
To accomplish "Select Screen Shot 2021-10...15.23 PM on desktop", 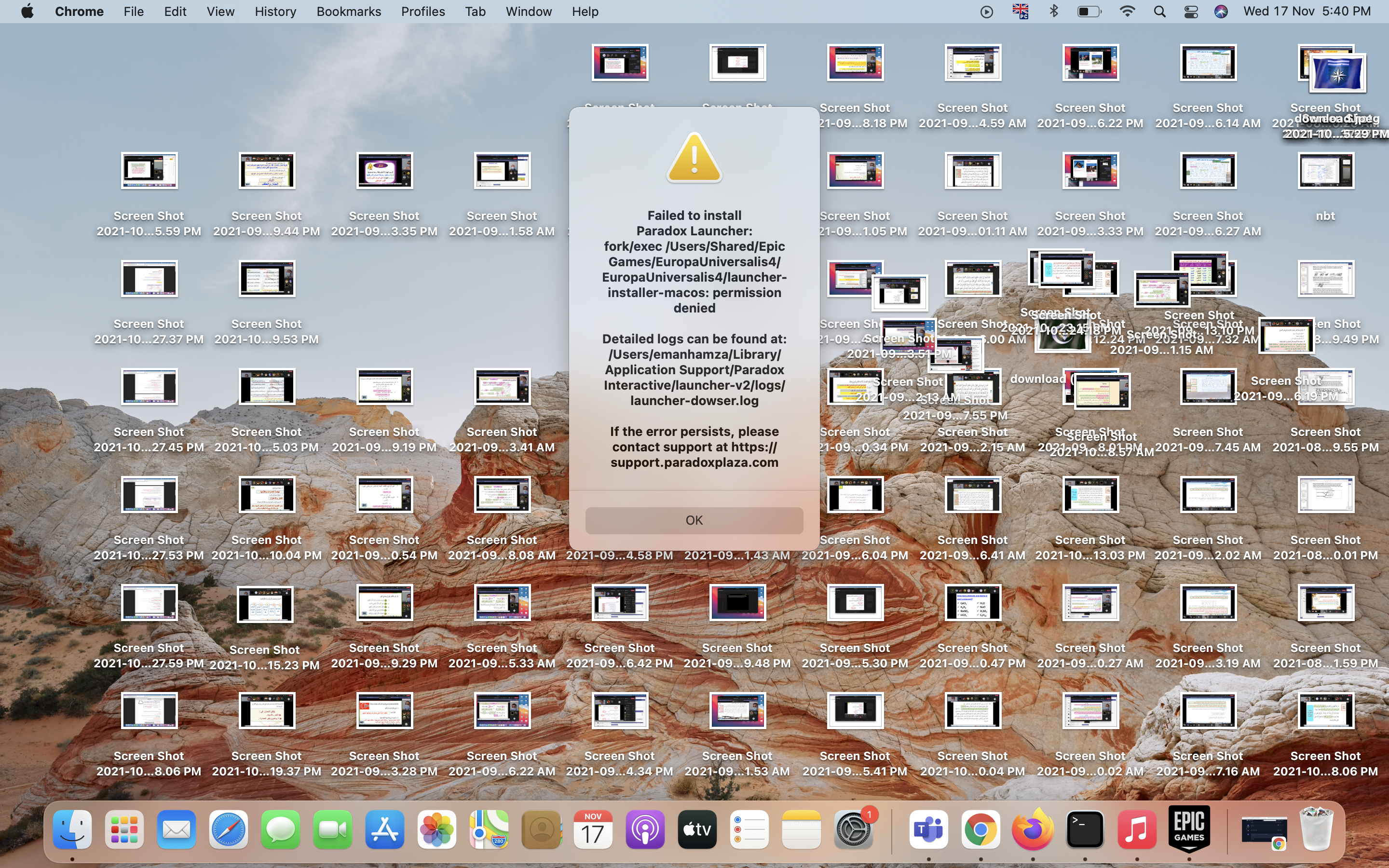I will [x=265, y=605].
